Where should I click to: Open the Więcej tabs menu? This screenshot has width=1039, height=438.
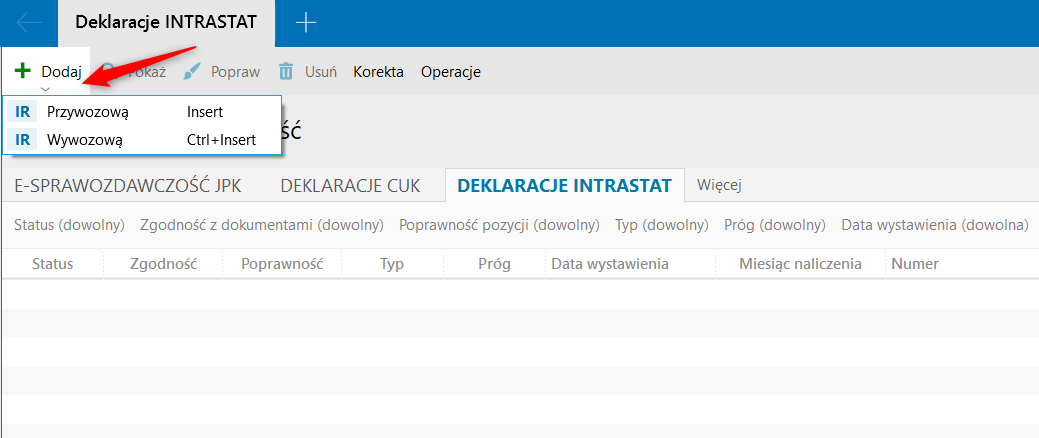coord(719,186)
